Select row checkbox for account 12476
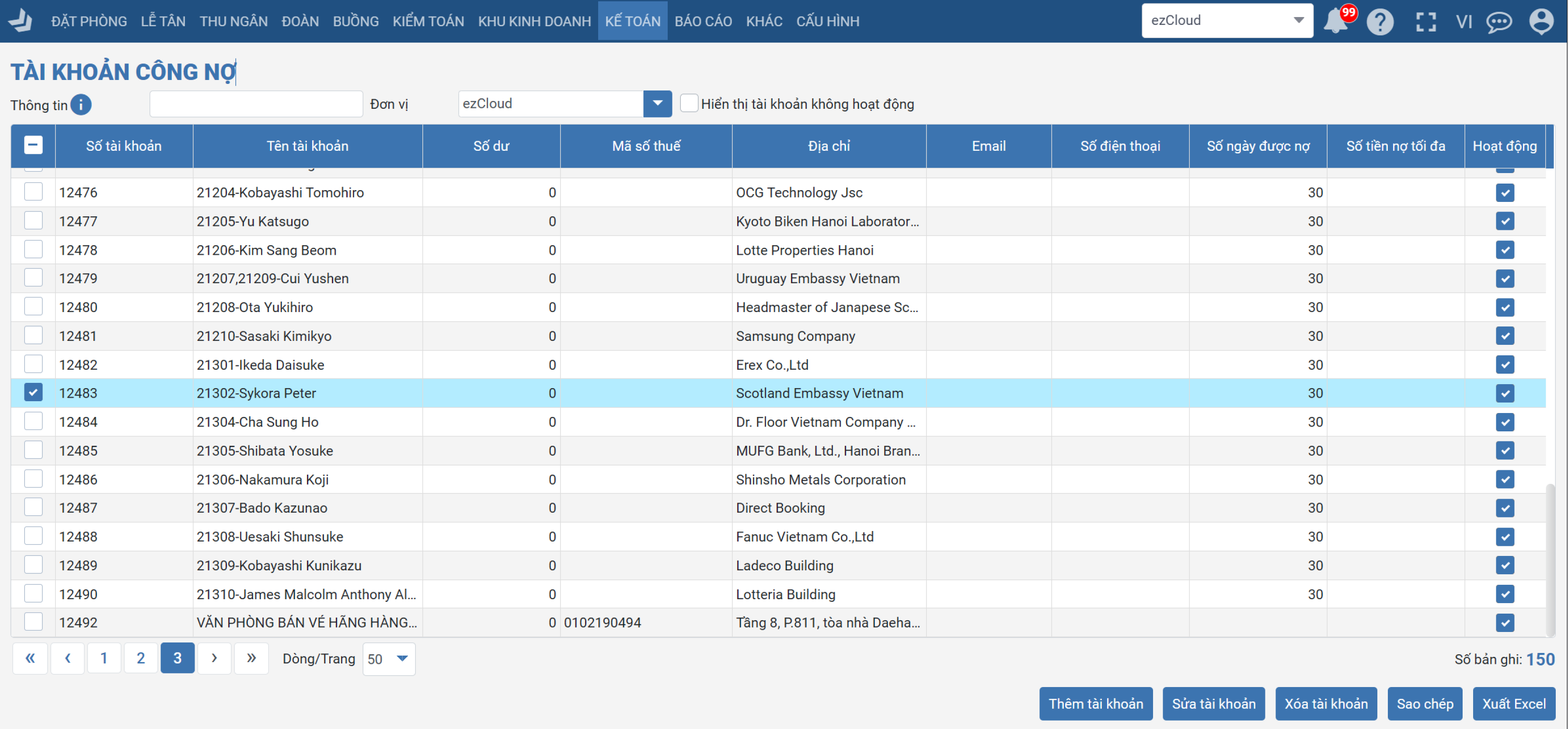1568x729 pixels. click(x=34, y=192)
